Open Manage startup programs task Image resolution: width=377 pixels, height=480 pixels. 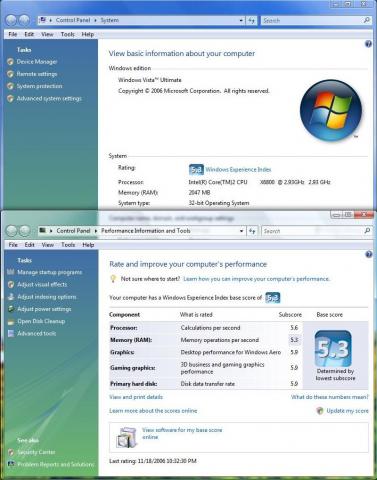click(50, 272)
